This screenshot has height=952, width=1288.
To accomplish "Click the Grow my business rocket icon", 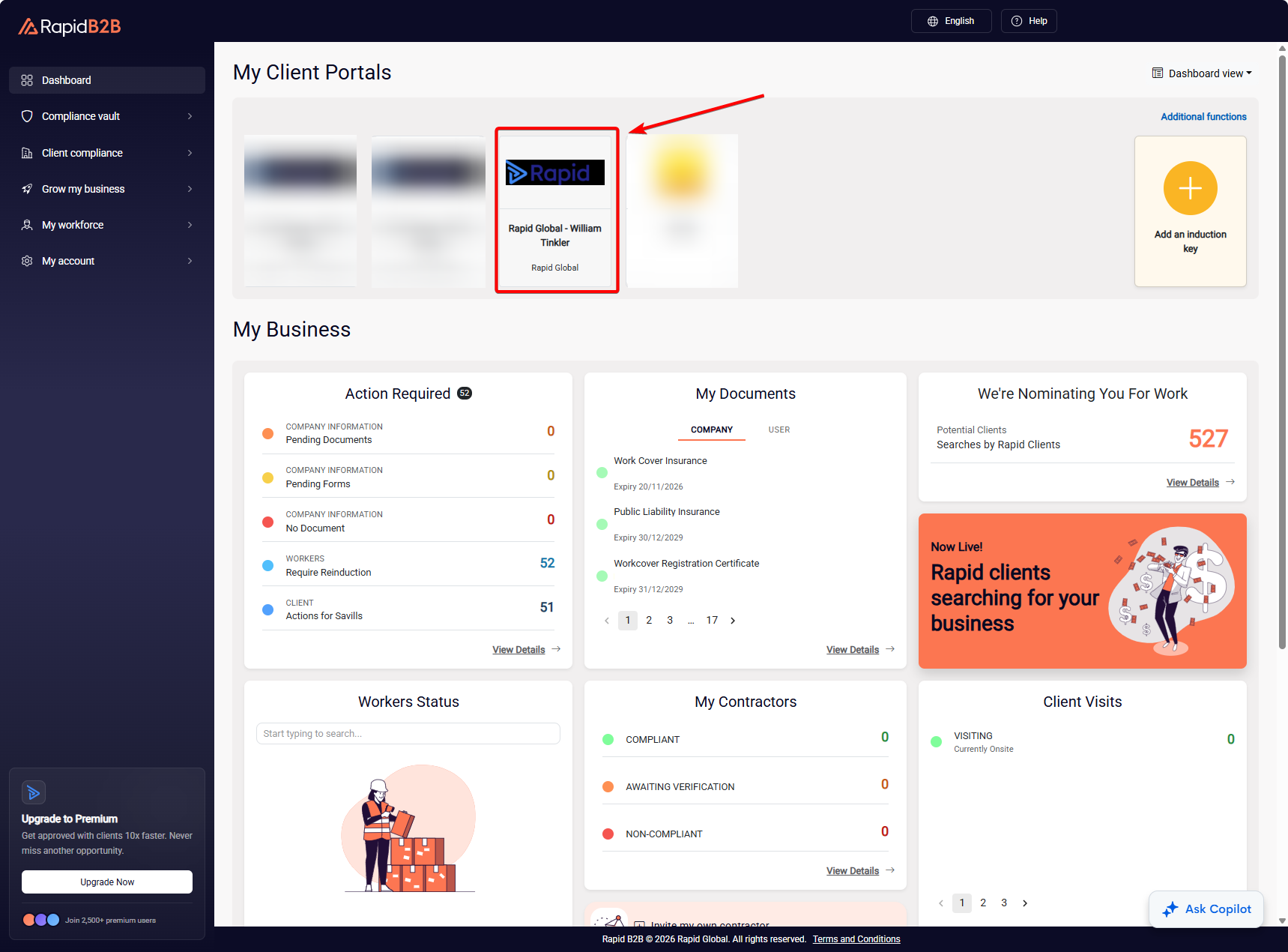I will click(27, 189).
